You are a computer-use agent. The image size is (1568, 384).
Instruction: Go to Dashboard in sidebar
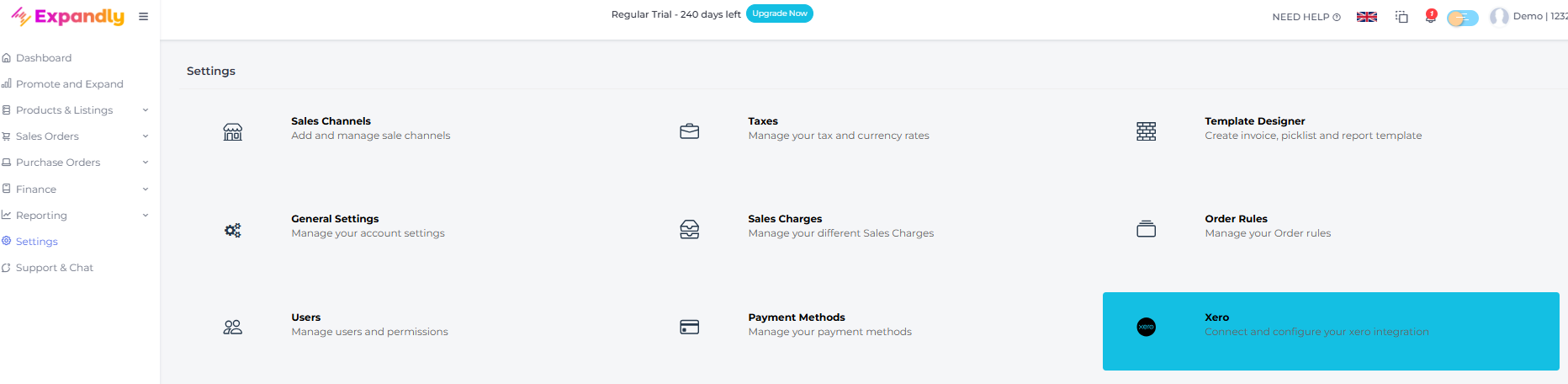(44, 58)
